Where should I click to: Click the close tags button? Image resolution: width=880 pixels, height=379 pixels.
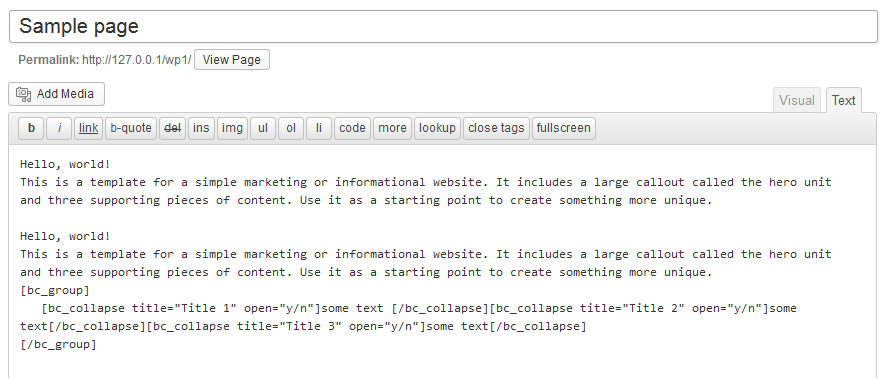tap(496, 128)
